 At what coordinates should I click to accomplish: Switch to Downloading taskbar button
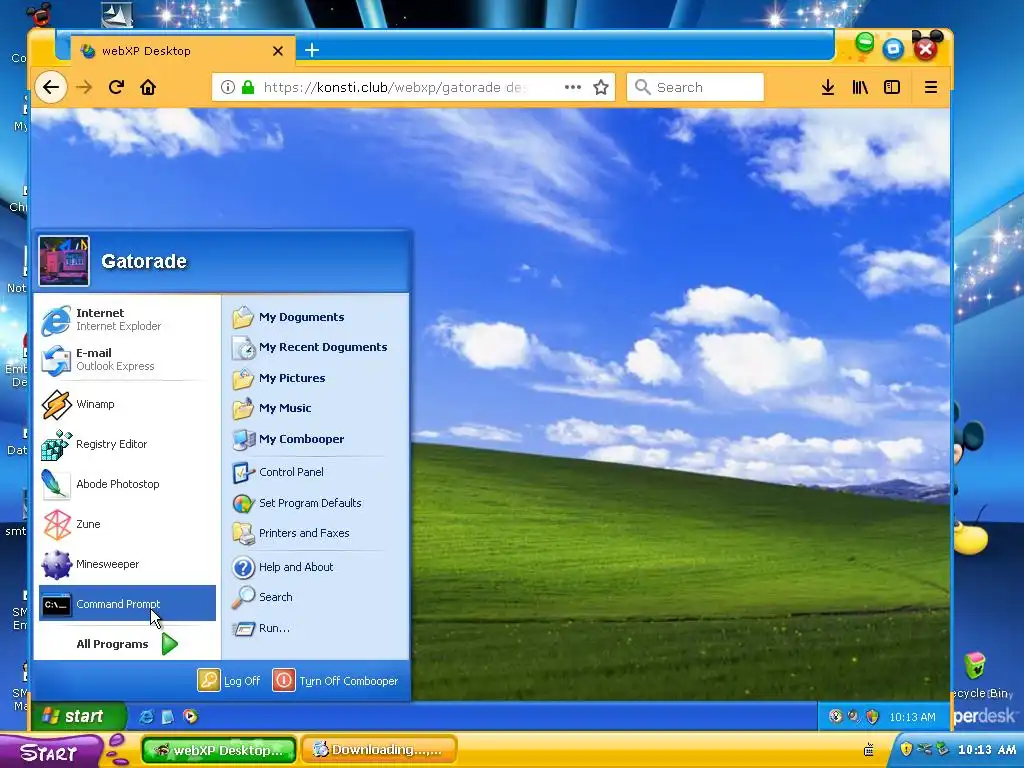tap(379, 750)
